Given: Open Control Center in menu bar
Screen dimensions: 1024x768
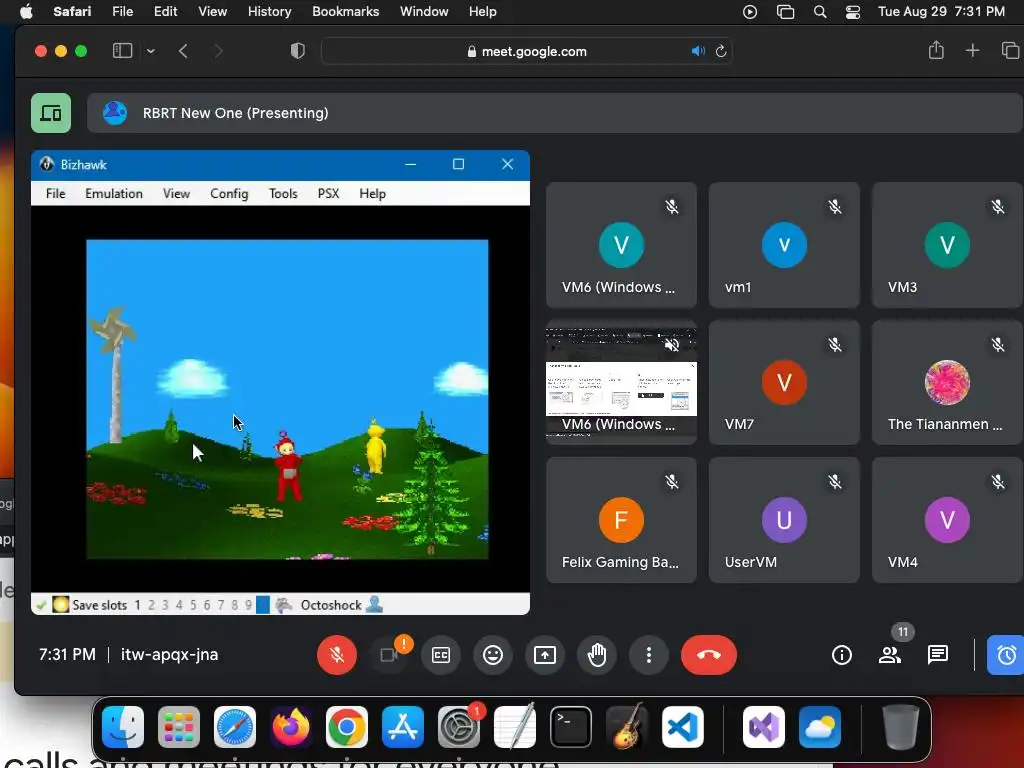Looking at the screenshot, I should pos(853,12).
